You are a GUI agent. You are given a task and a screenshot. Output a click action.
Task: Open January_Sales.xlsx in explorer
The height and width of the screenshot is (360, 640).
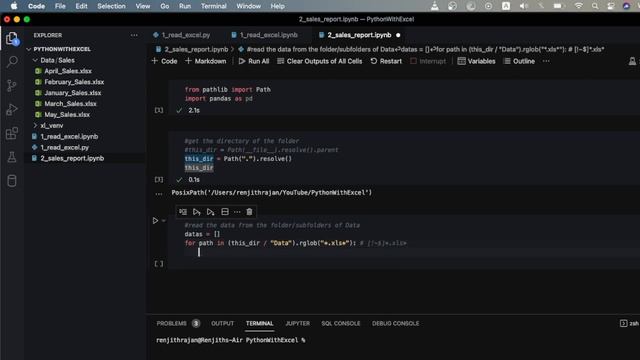pos(73,93)
